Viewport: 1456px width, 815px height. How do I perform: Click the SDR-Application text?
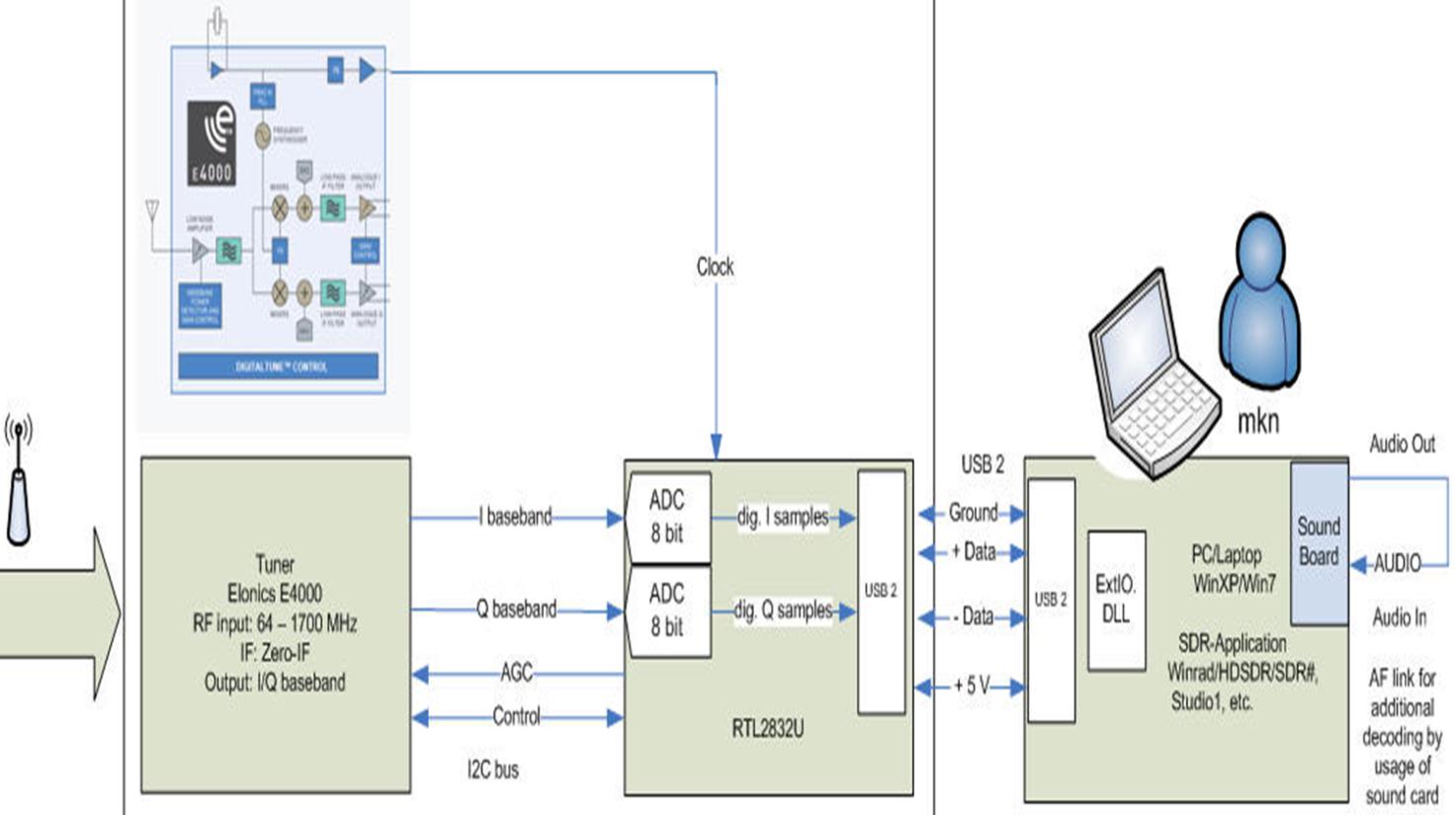point(1233,644)
